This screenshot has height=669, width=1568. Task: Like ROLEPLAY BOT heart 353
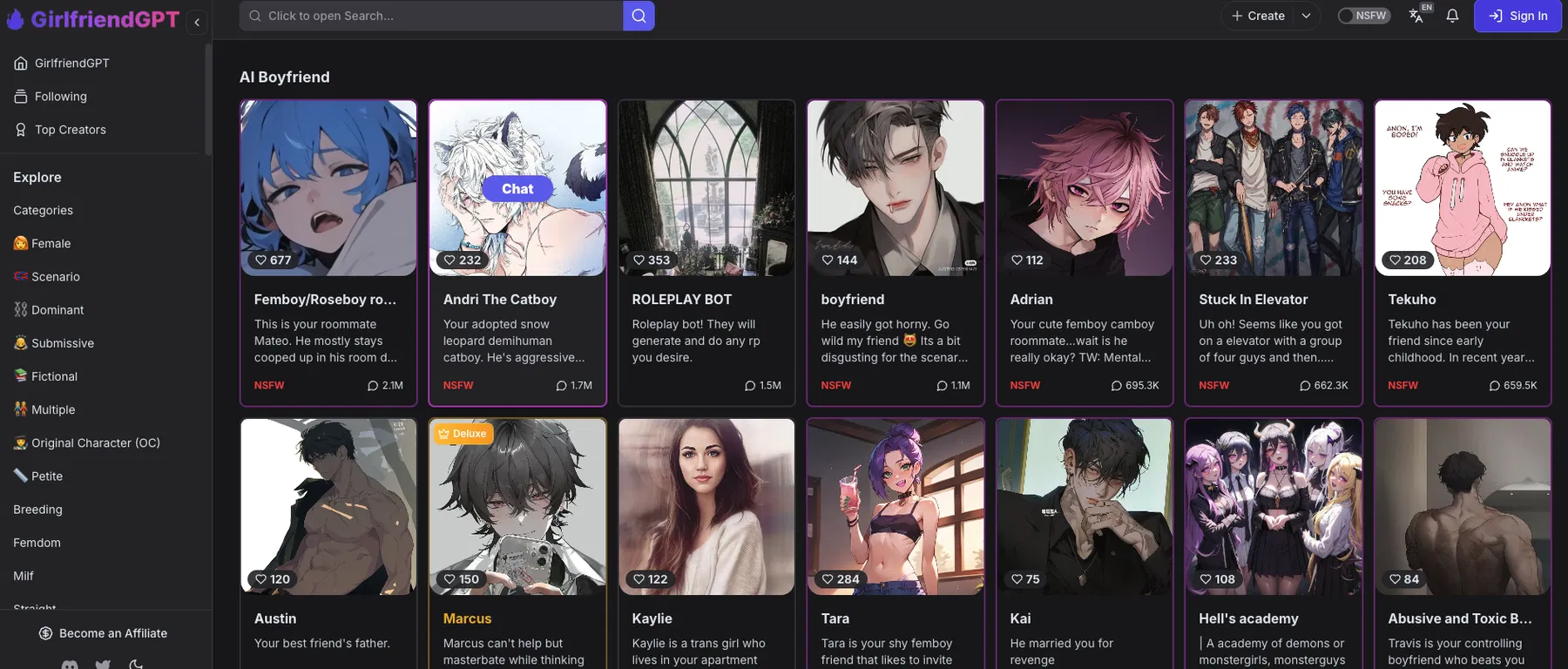point(651,260)
